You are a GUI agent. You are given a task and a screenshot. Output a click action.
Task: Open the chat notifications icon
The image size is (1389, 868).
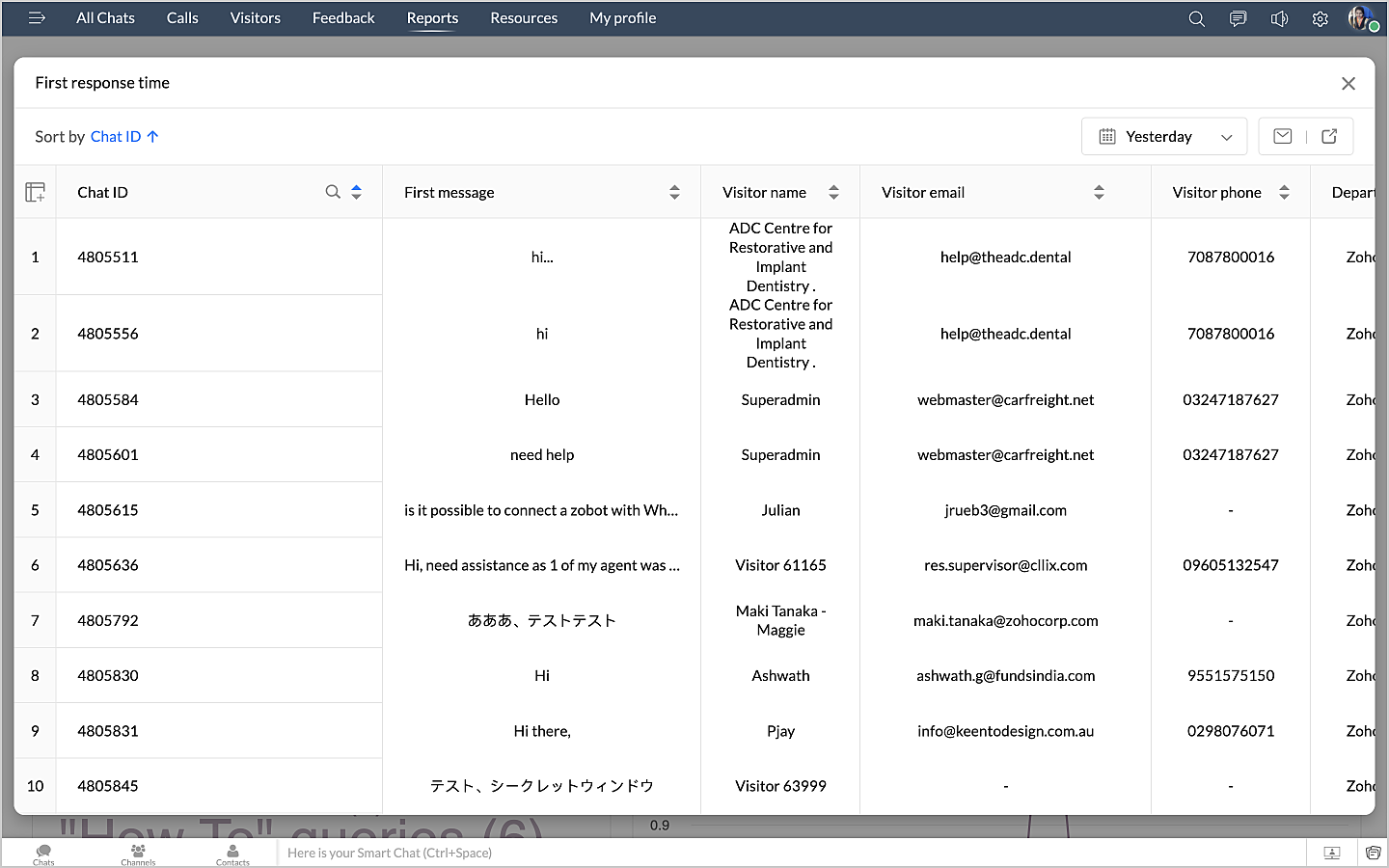(x=1238, y=18)
